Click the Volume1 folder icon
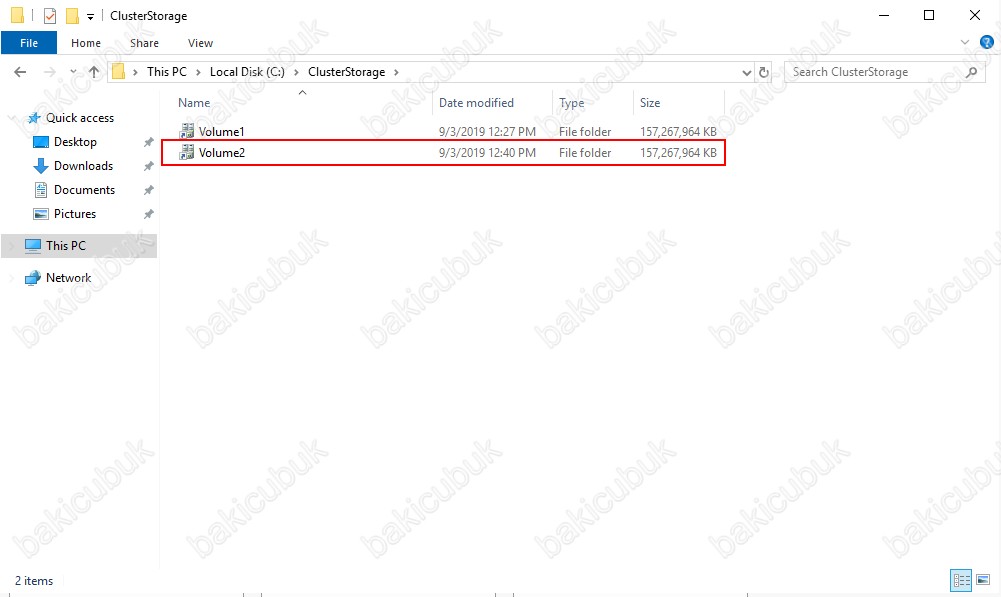1001x597 pixels. point(186,132)
